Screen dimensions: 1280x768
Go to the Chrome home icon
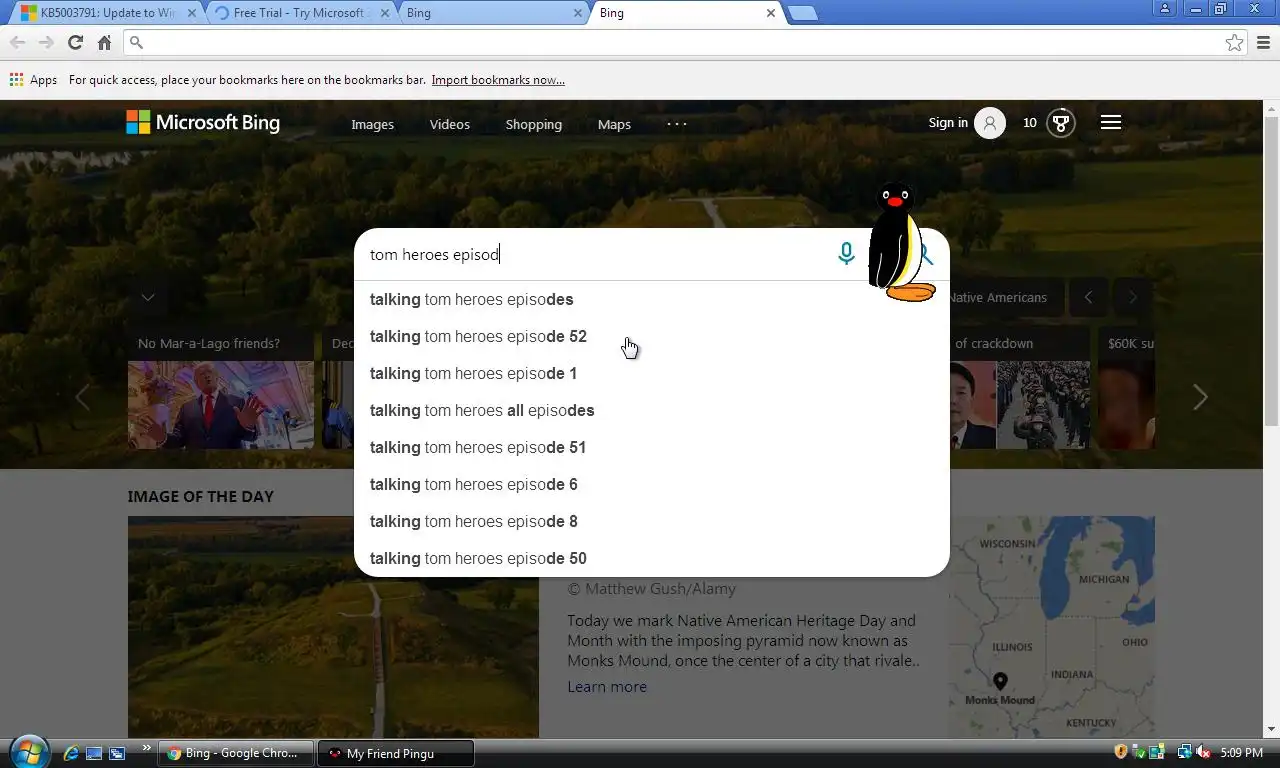104,42
